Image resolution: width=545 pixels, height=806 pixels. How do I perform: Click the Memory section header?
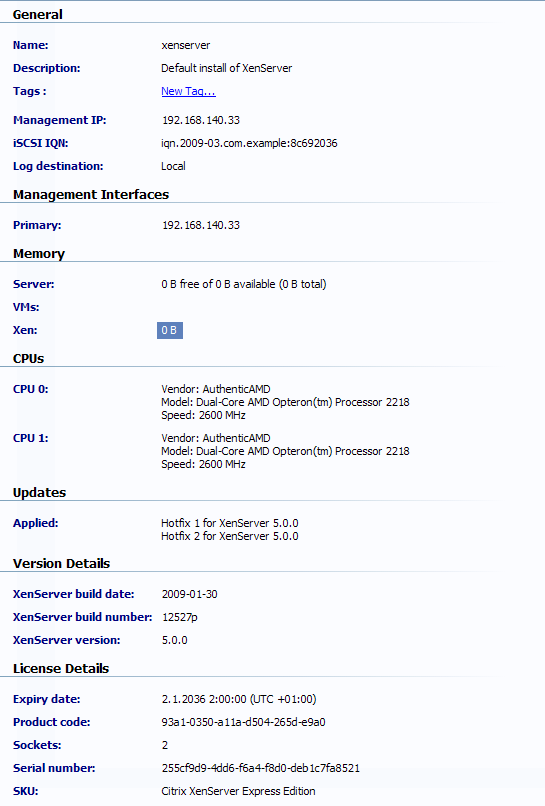pyautogui.click(x=39, y=254)
